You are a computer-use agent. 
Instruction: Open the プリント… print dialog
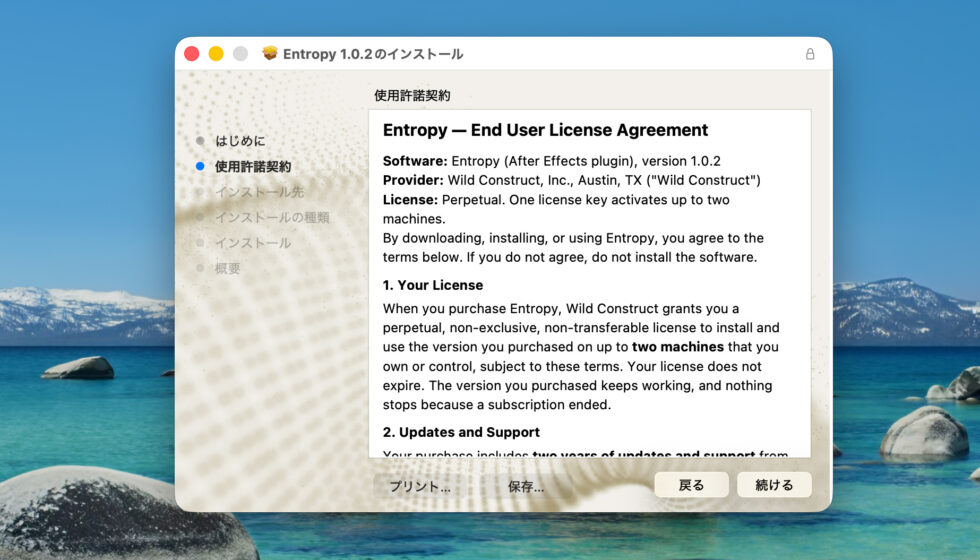point(420,487)
